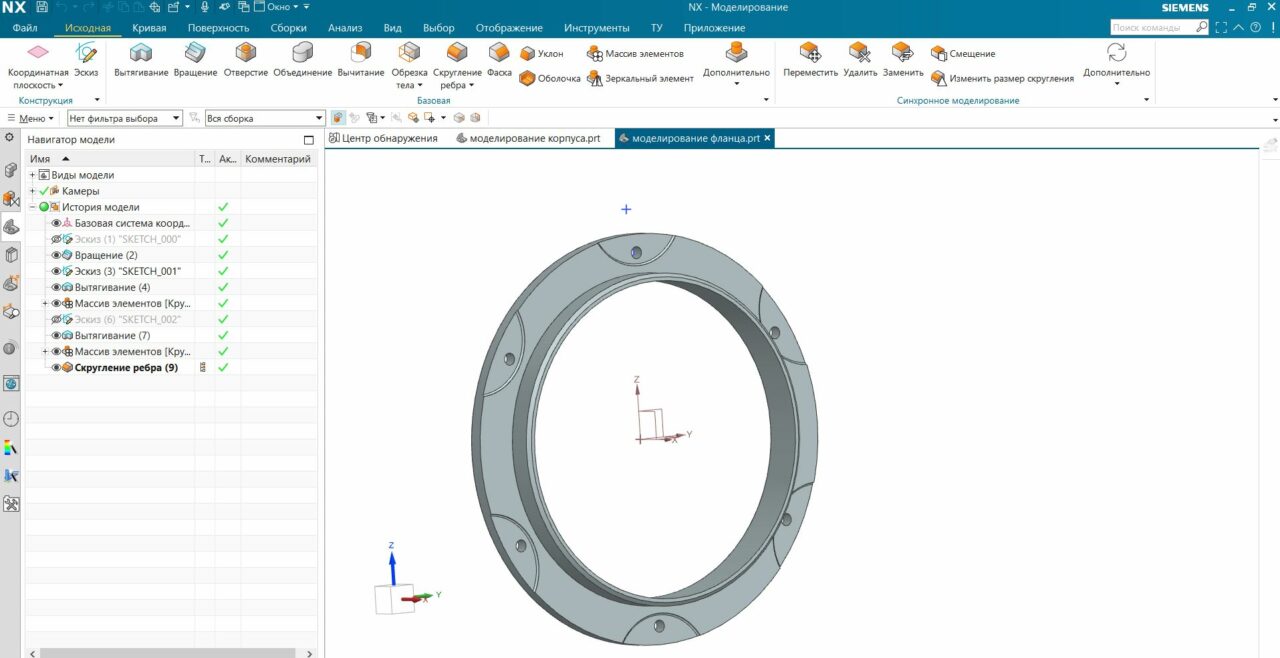Click the Зеркальный элемент button
The image size is (1280, 658).
coord(648,78)
